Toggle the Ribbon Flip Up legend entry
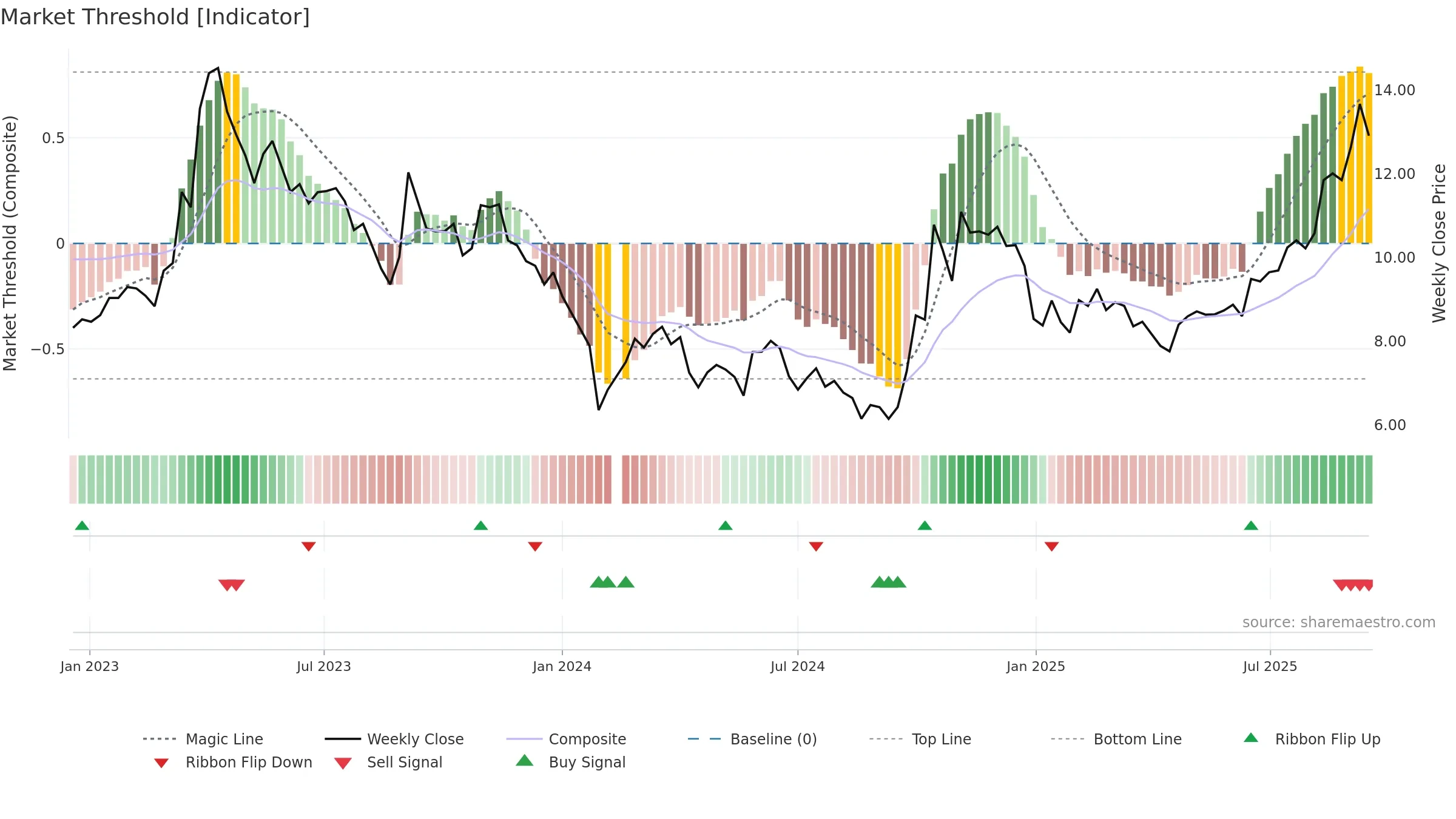 (x=1312, y=739)
